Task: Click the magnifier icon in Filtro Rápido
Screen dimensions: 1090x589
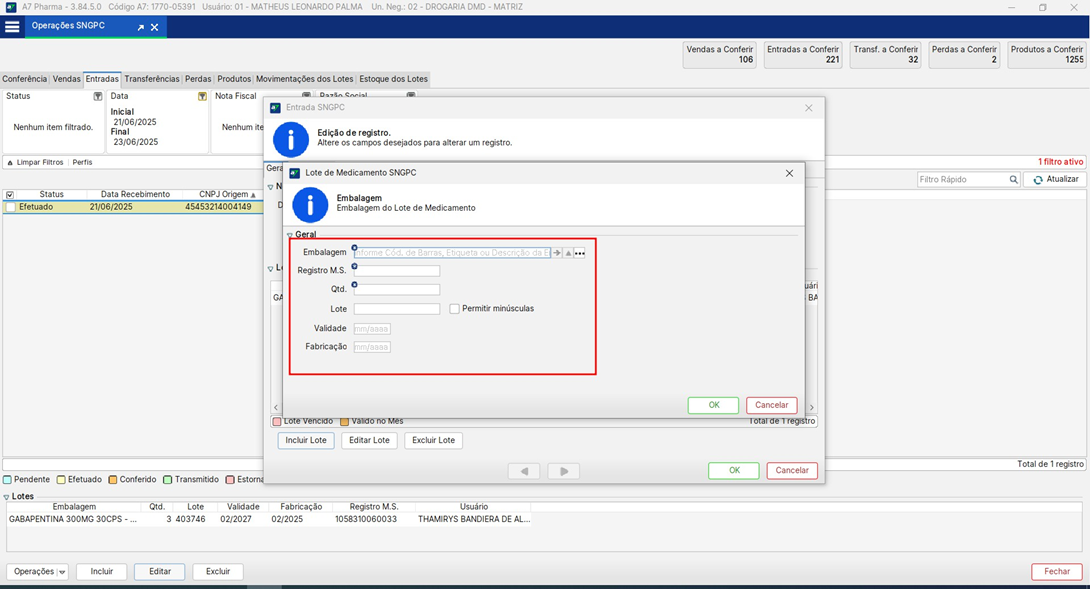Action: pos(1013,180)
